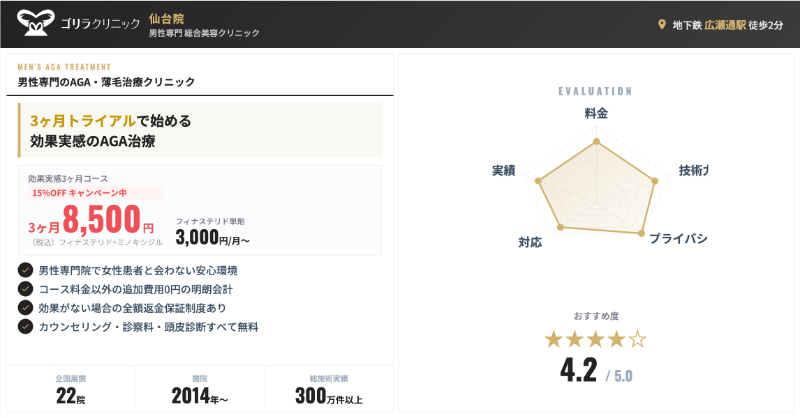Click the 全国展開 22院 stat box
This screenshot has width=800, height=418.
point(70,389)
